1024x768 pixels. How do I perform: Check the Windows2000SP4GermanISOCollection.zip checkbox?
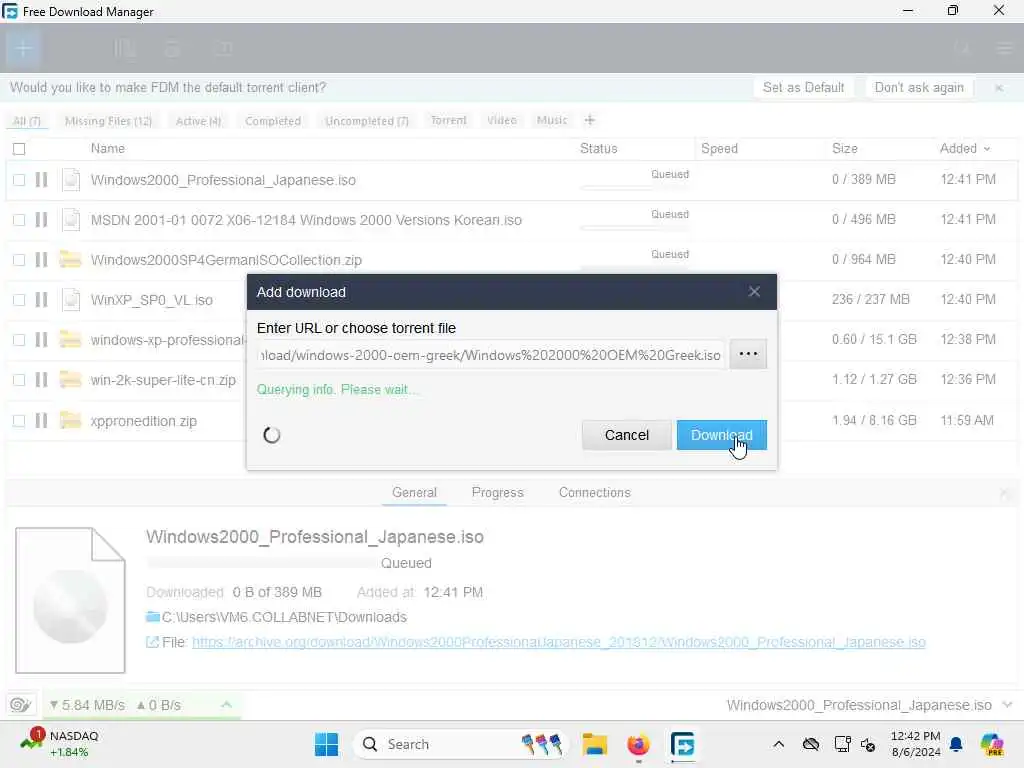[x=19, y=259]
